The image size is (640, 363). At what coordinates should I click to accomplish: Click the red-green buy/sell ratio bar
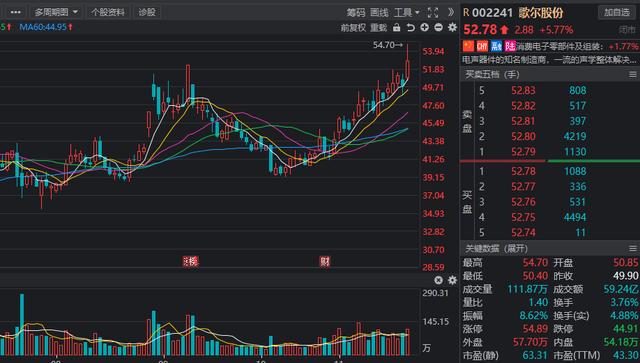pos(550,161)
